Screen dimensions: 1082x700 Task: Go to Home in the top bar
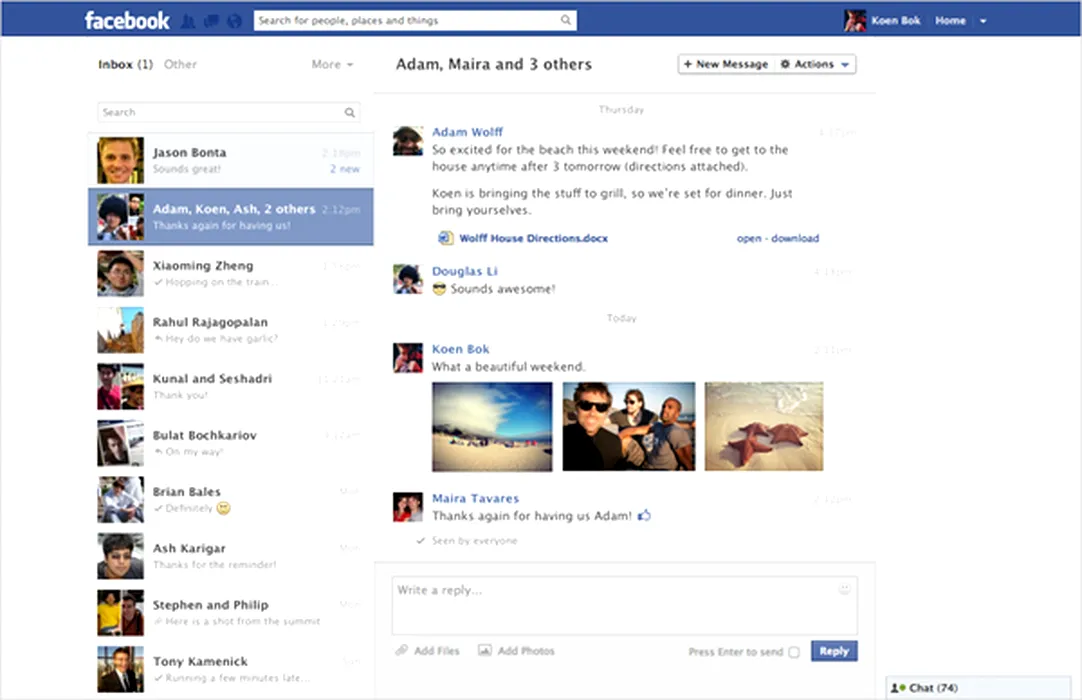(x=950, y=21)
